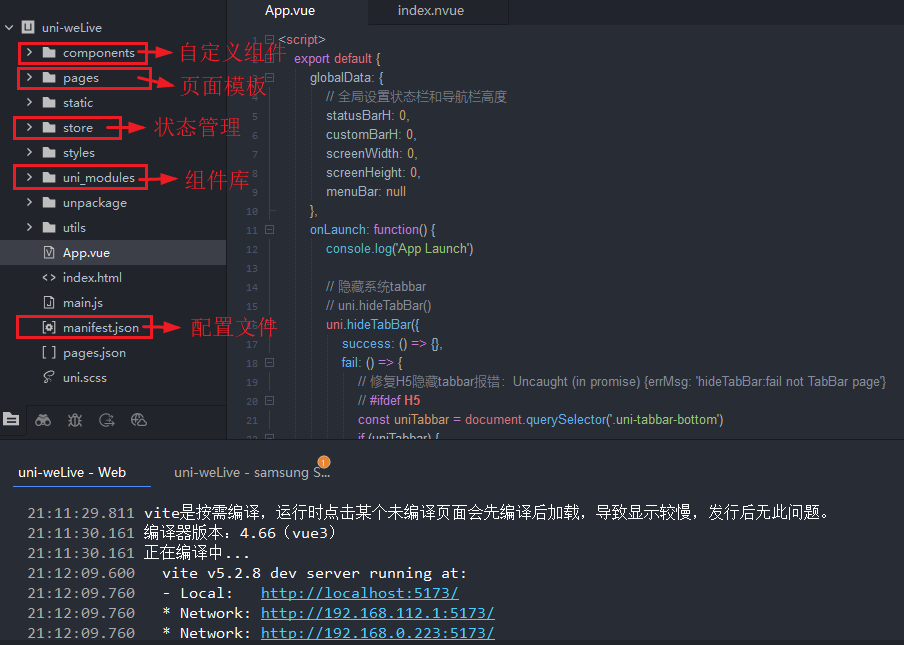Open the project explorer panel icon

tap(11, 419)
